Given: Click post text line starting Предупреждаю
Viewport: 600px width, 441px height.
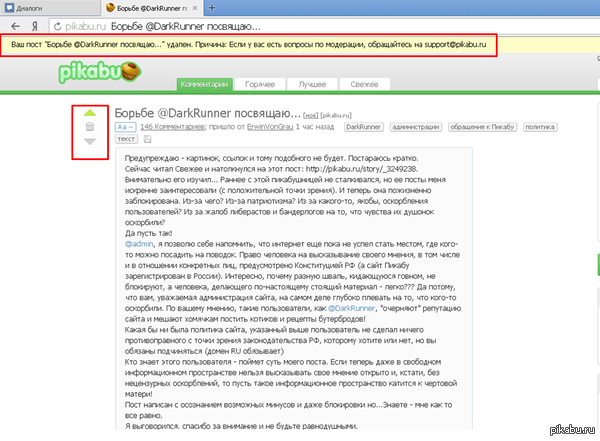Looking at the screenshot, I should tap(272, 158).
